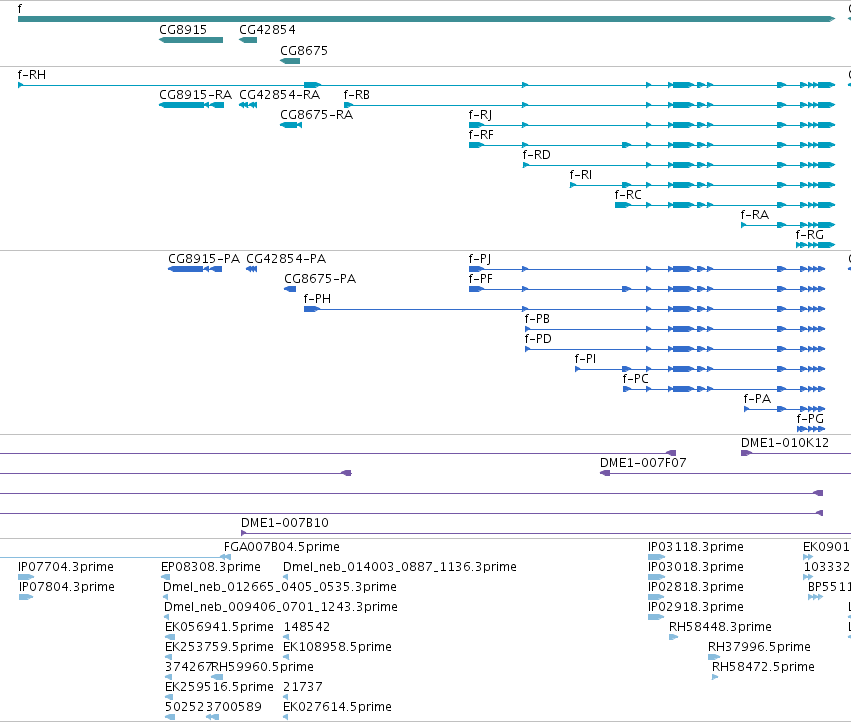Select IP02918.3prime EST label
This screenshot has width=851, height=722.
tap(696, 607)
